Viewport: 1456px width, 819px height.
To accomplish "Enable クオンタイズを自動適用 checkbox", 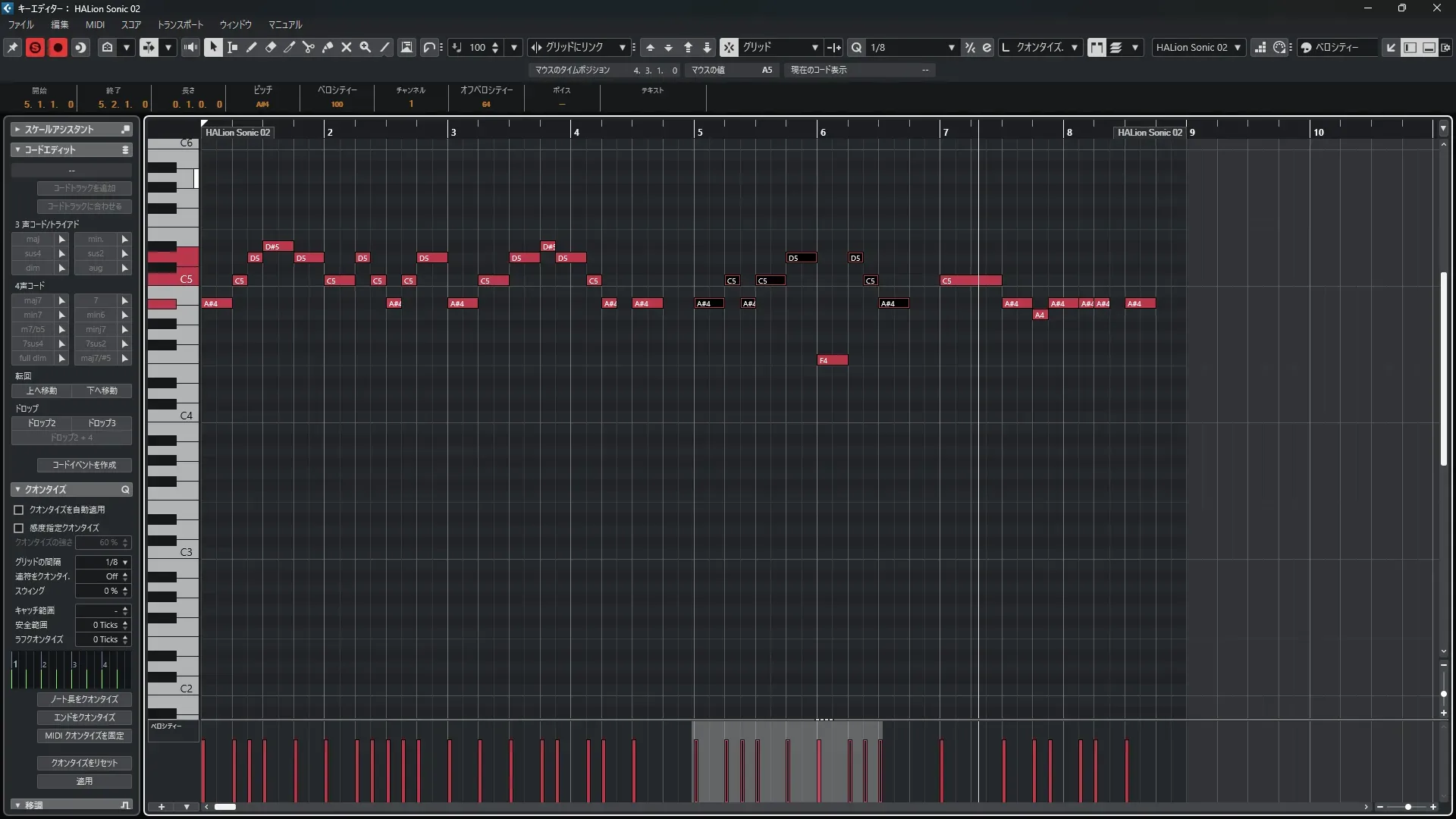I will (x=19, y=510).
